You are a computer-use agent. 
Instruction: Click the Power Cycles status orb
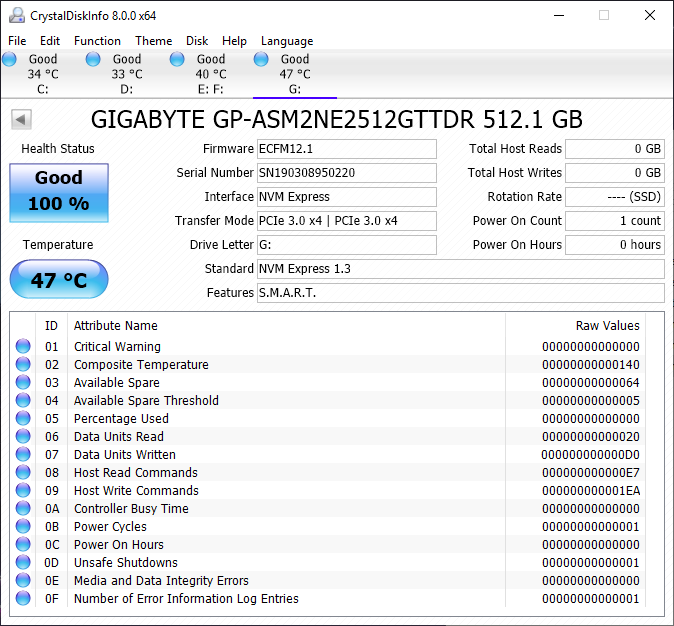(23, 526)
